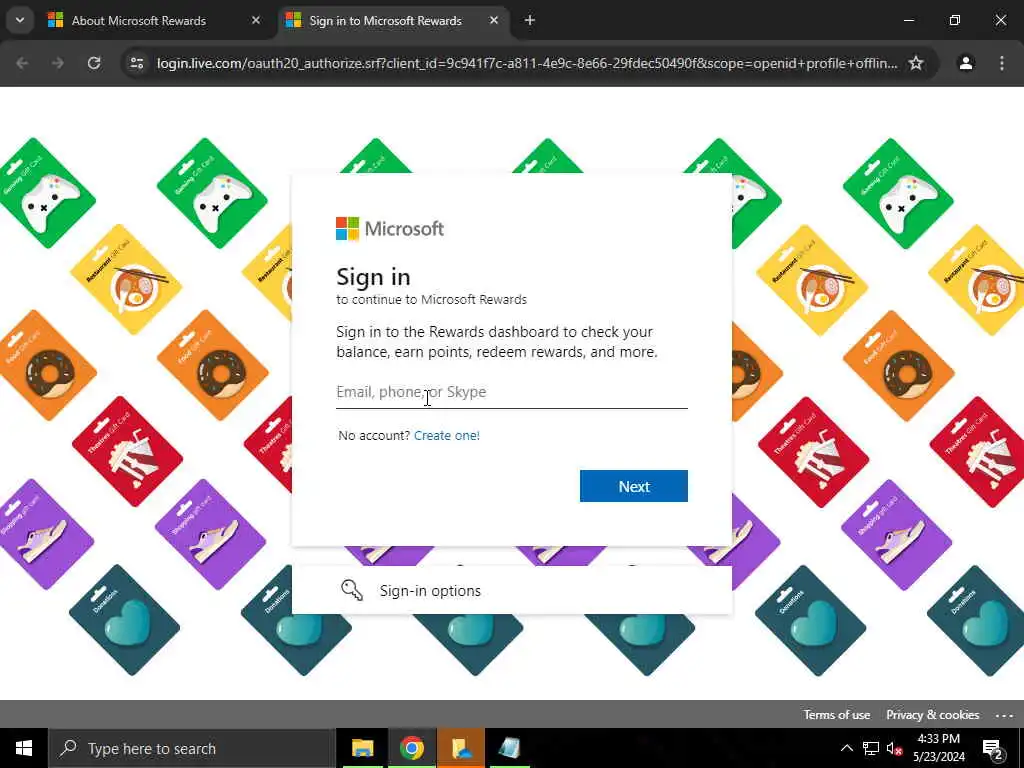1024x768 pixels.
Task: Open the notepad-like app in the taskbar
Action: pyautogui.click(x=509, y=748)
